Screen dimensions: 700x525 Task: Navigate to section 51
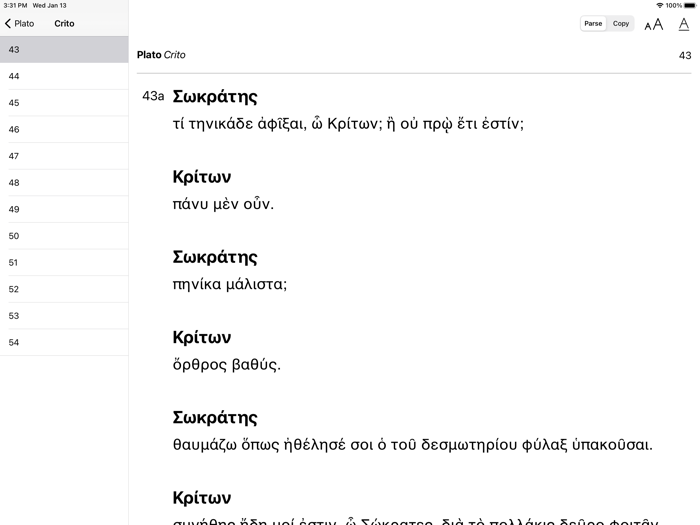pyautogui.click(x=64, y=262)
